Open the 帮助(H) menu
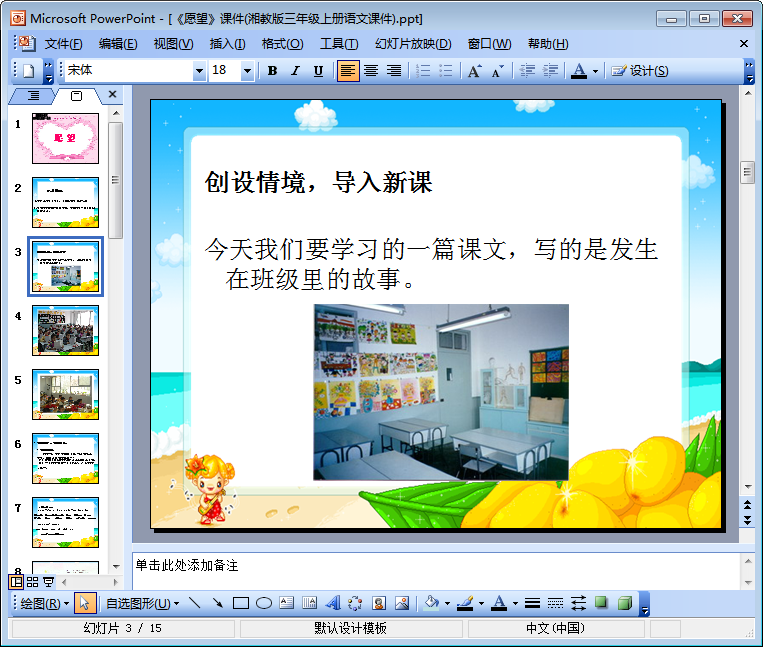The width and height of the screenshot is (763, 647). 548,44
